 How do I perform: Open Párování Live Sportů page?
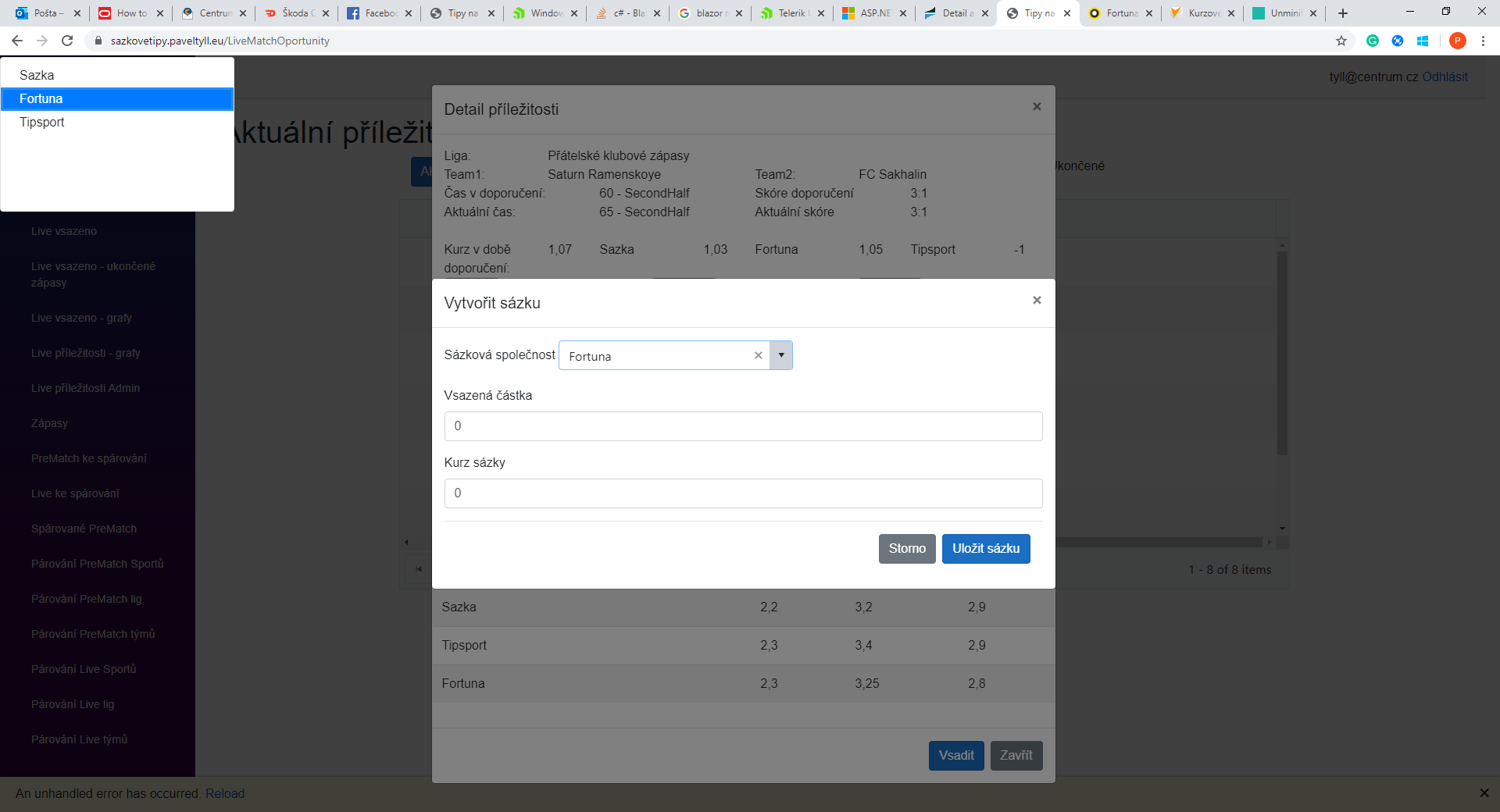pos(84,669)
